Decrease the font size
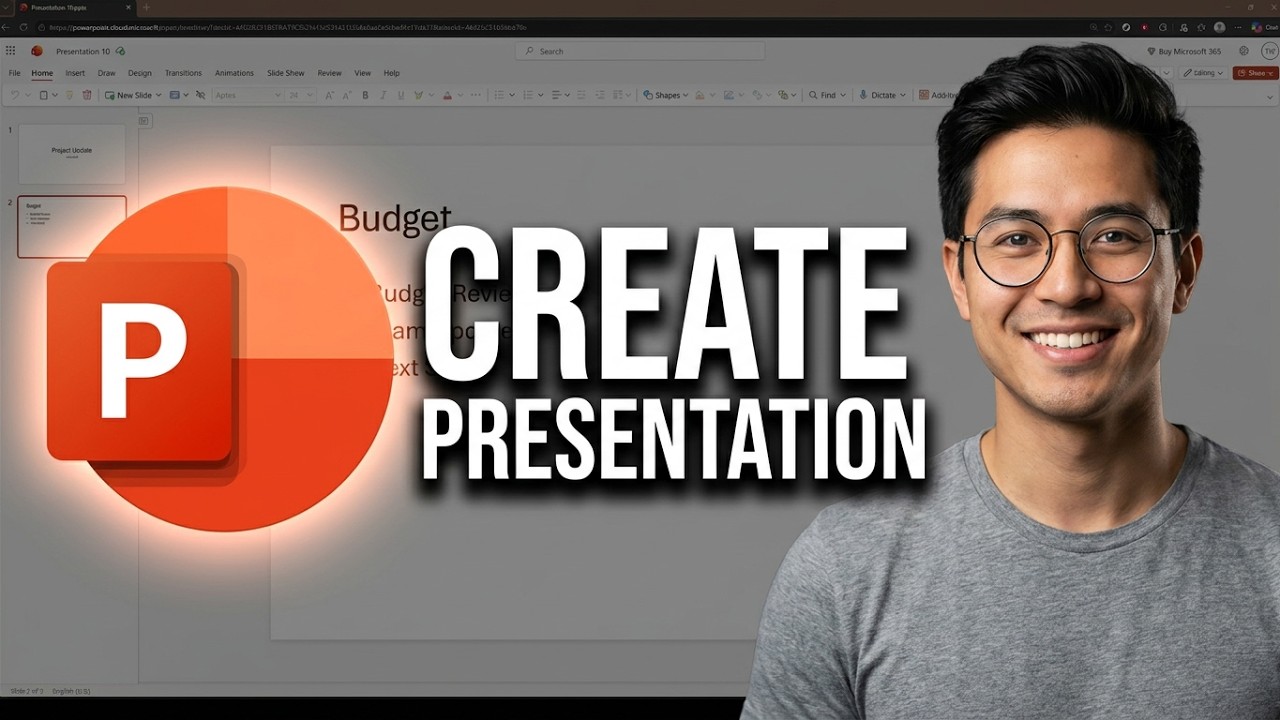Screen dimensions: 1280x720 click(x=347, y=95)
